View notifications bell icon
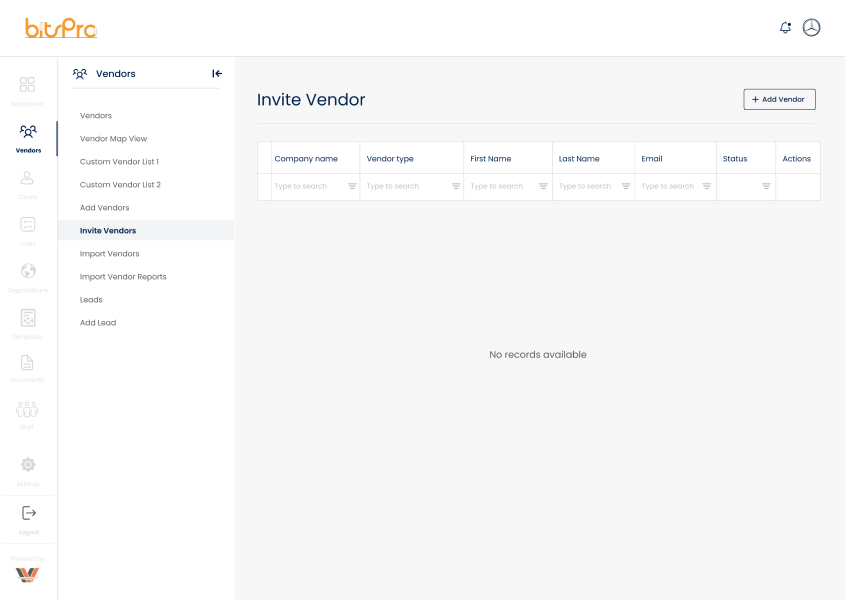Viewport: 845px width, 600px height. coord(786,27)
